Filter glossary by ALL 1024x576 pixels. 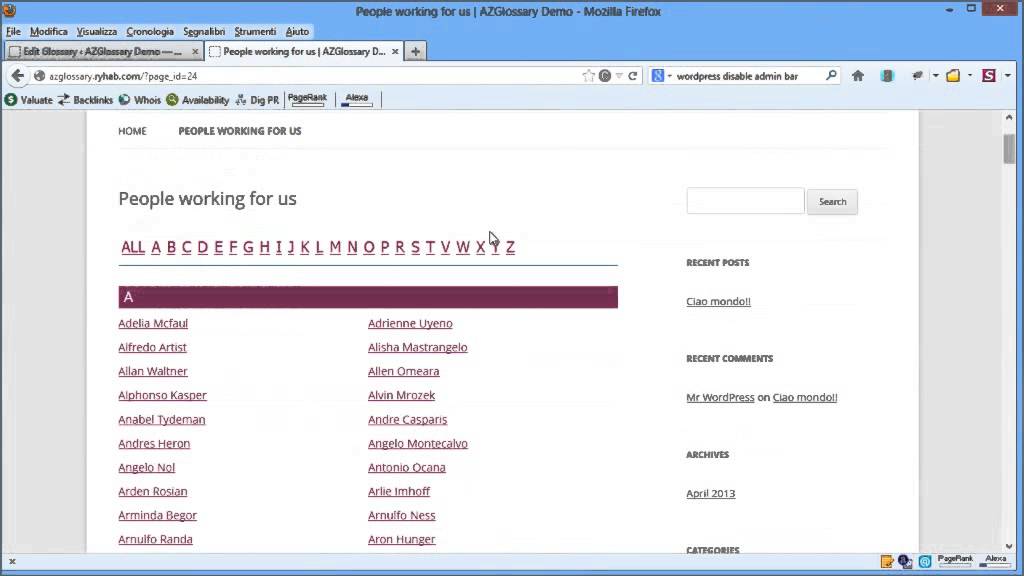(x=133, y=247)
